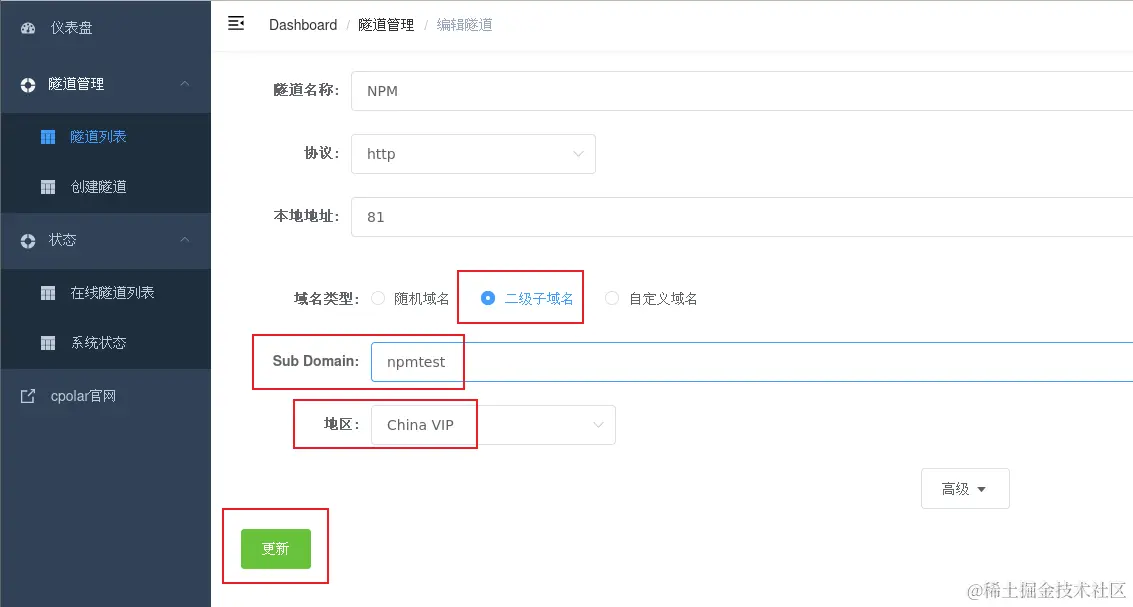The width and height of the screenshot is (1133, 607).
Task: Click the table icon beside 隧道列表
Action: coord(48,137)
